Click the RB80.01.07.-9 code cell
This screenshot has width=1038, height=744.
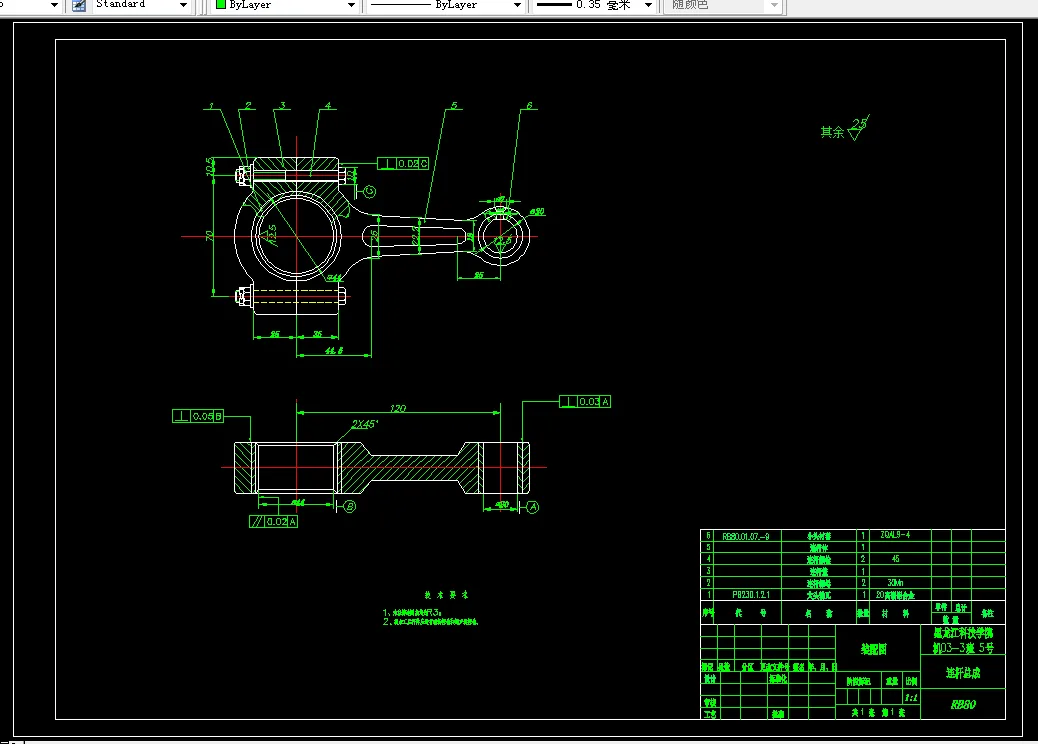(745, 536)
